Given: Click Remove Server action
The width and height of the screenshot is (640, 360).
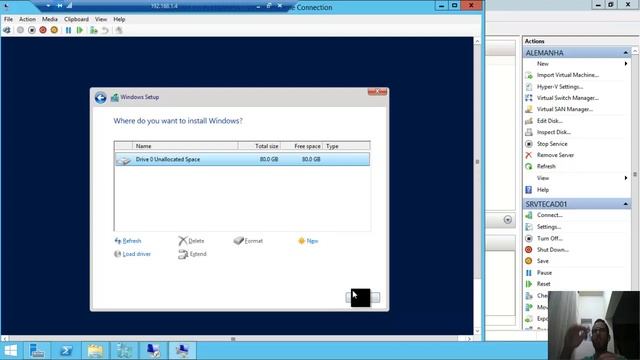Looking at the screenshot, I should coord(556,155).
